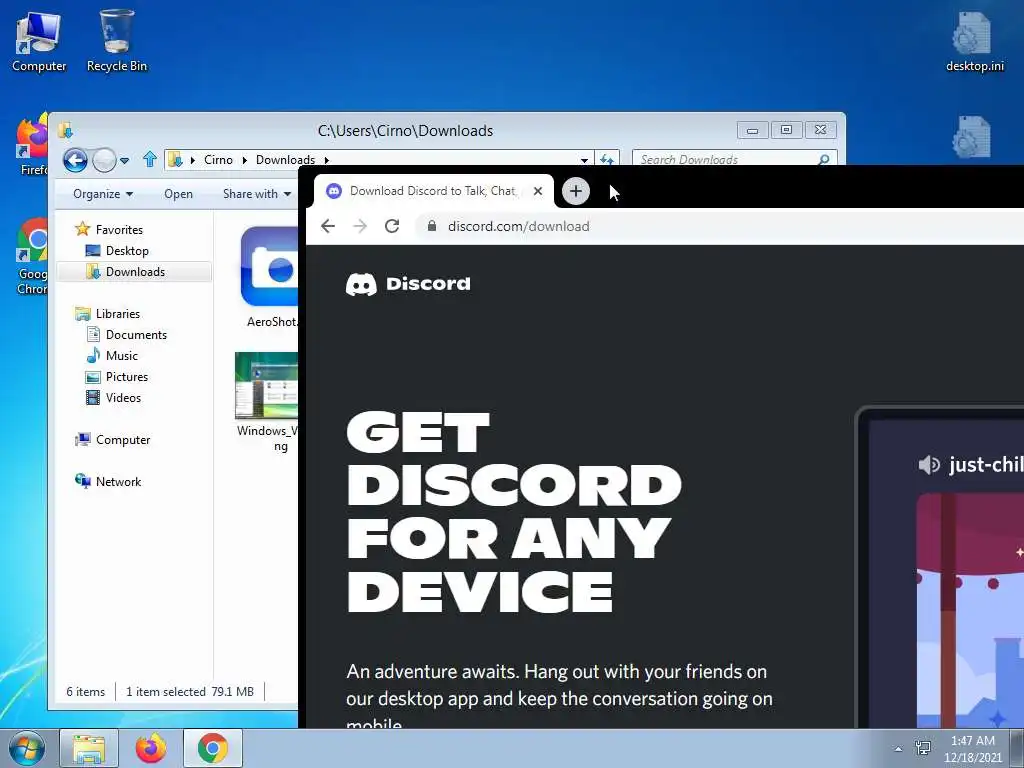1024x768 pixels.
Task: Open a new Chrome tab
Action: [575, 191]
